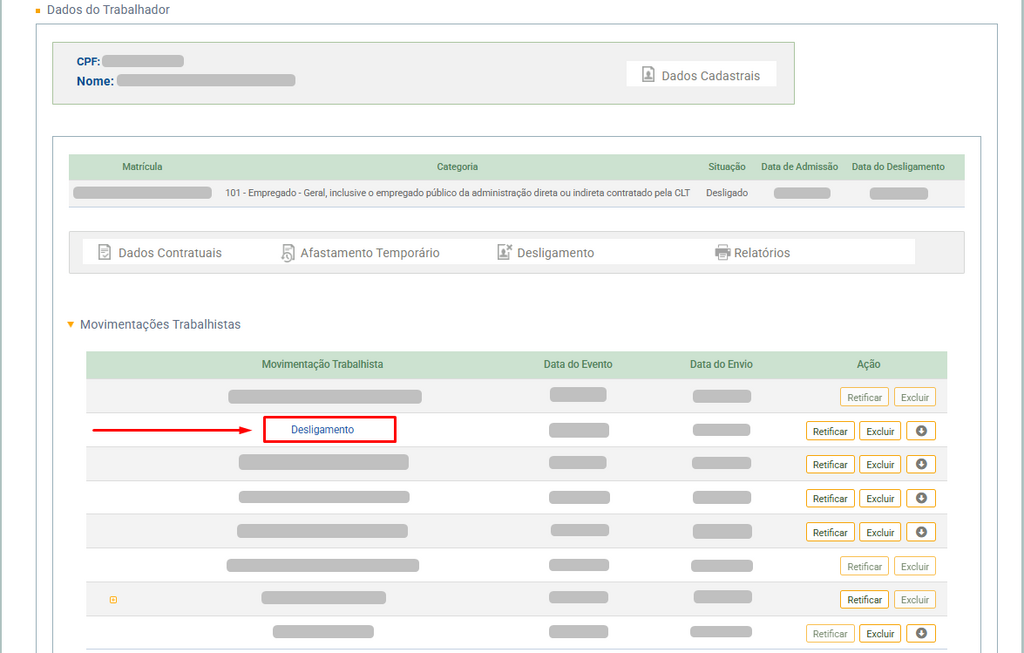Click download arrow in fifth movement row
The image size is (1024, 653).
click(921, 532)
